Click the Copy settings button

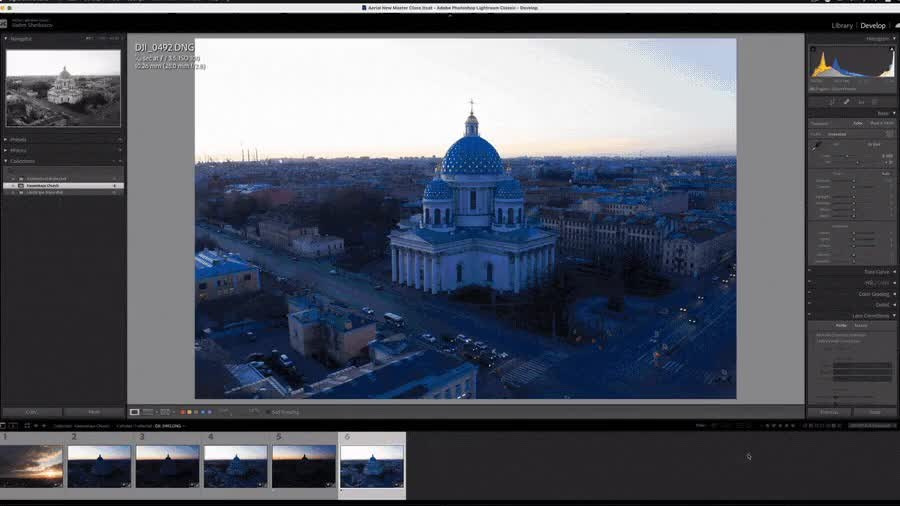click(x=32, y=412)
